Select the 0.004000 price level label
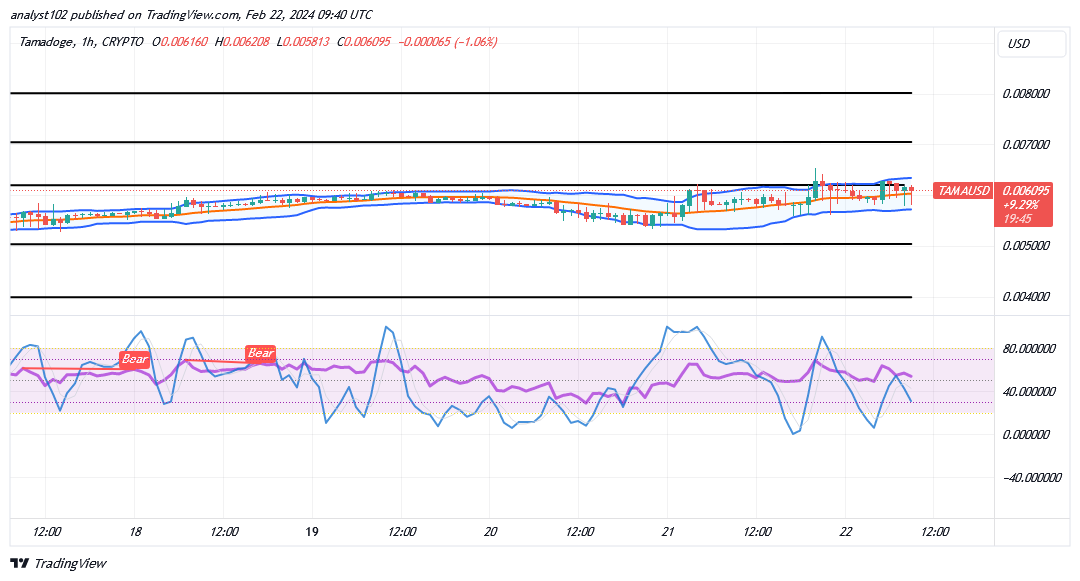Image resolution: width=1080 pixels, height=581 pixels. 1026,297
